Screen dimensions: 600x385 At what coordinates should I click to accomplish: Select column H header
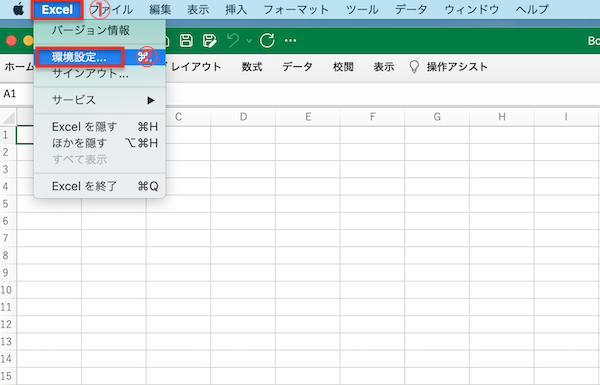tap(502, 117)
